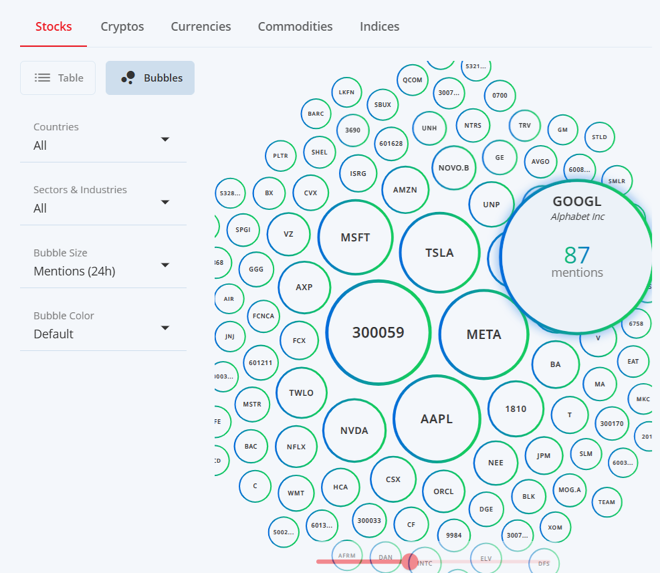Open the Sectors & Industries dropdown

(x=103, y=201)
